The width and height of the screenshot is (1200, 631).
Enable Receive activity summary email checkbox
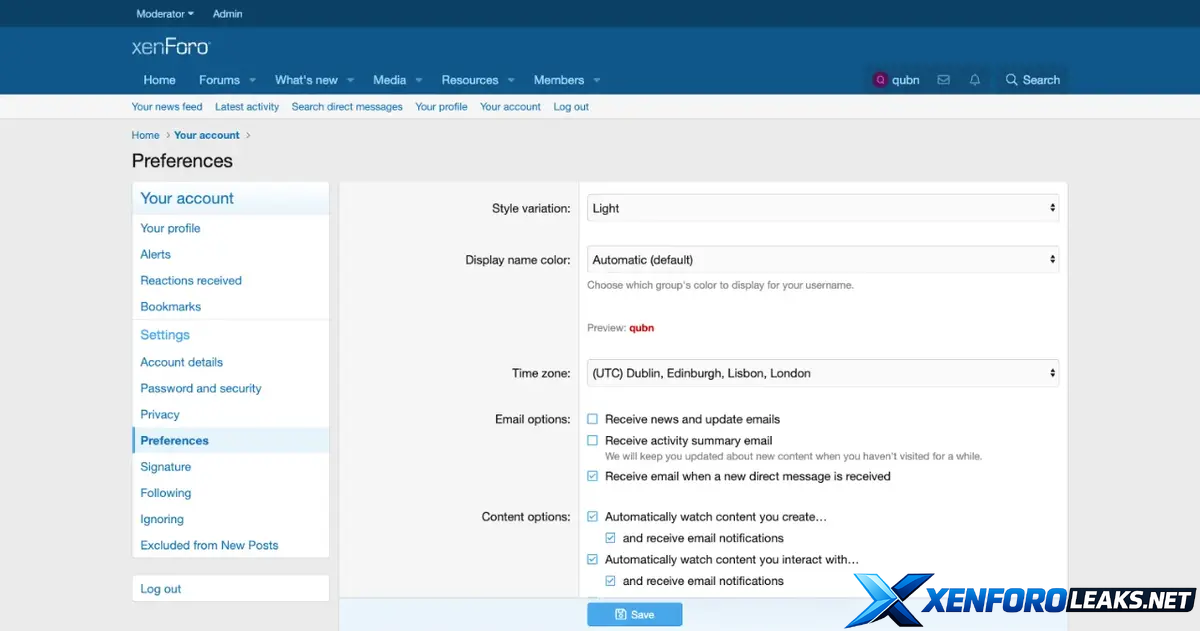593,440
